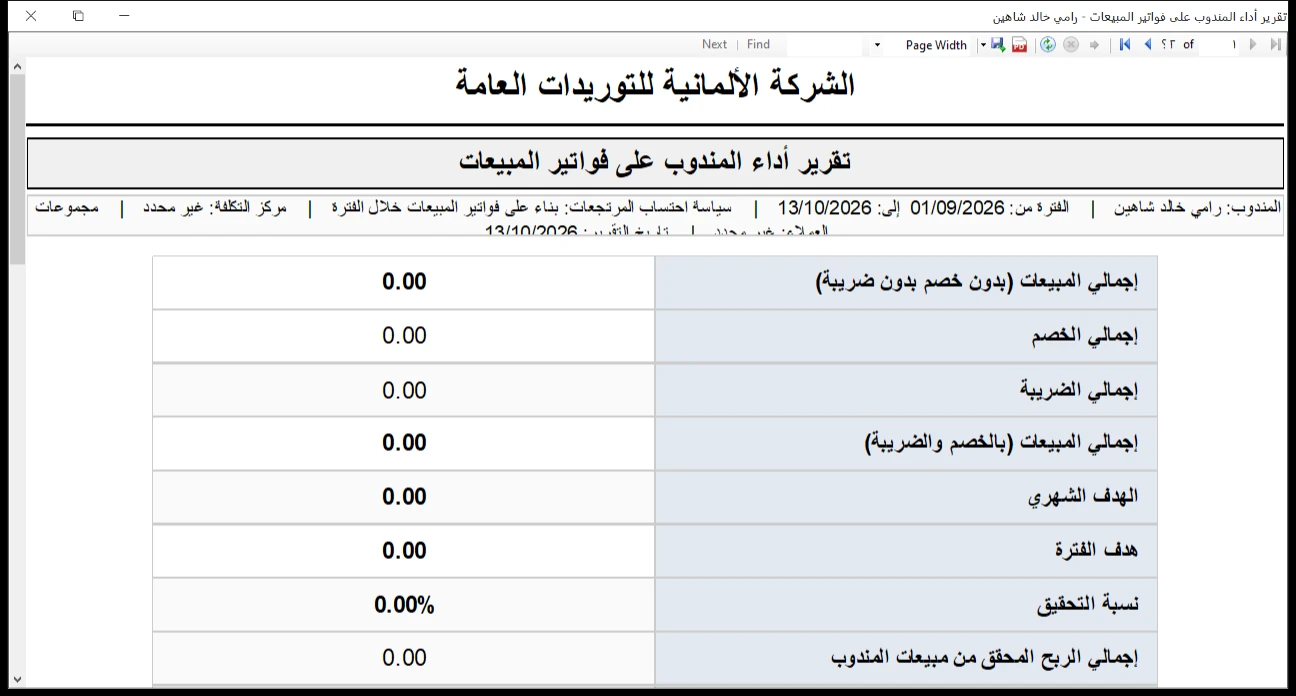
Task: Focus the find text input field
Action: click(x=825, y=44)
